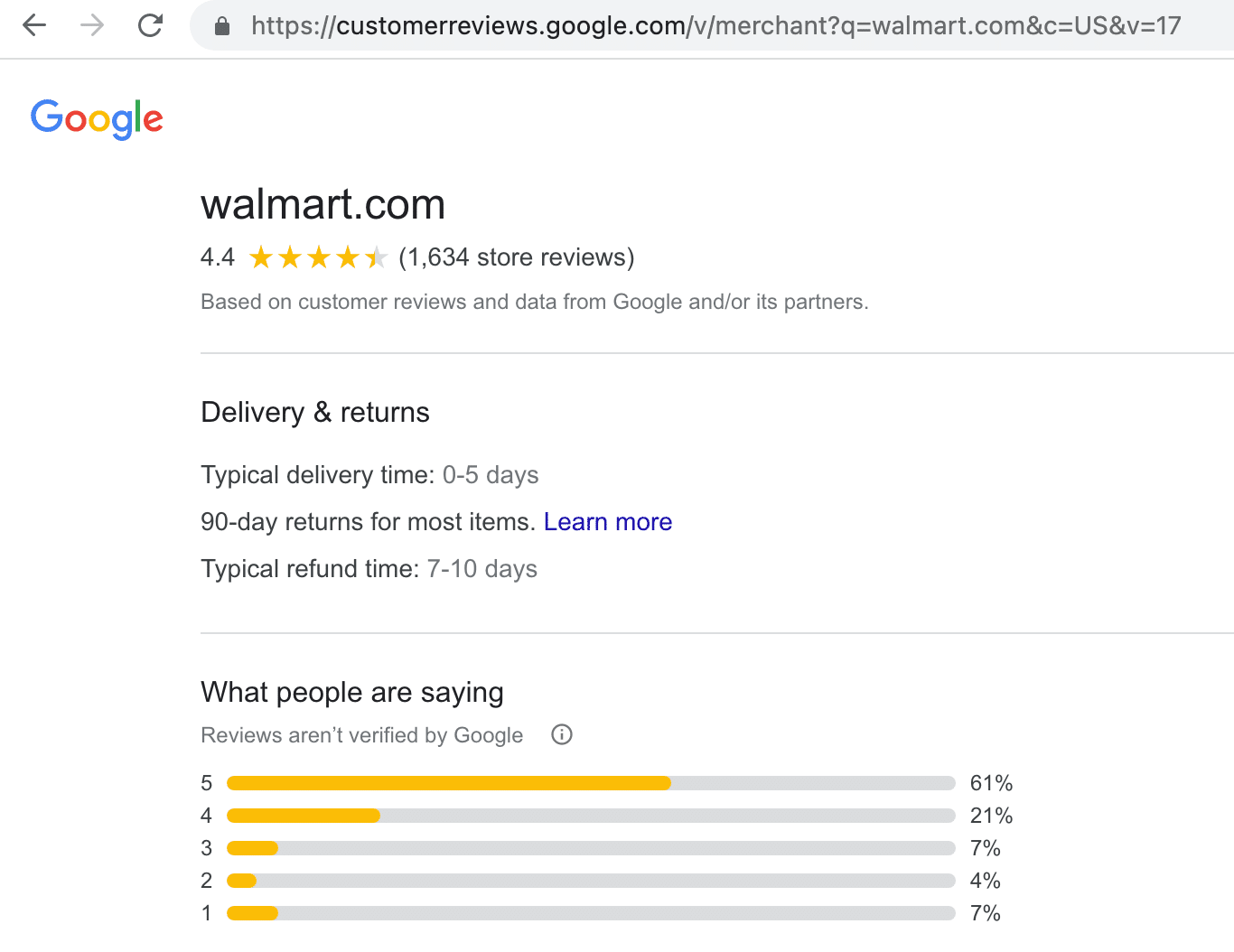Click the star rating icons
The height and width of the screenshot is (952, 1234).
pyautogui.click(x=318, y=258)
